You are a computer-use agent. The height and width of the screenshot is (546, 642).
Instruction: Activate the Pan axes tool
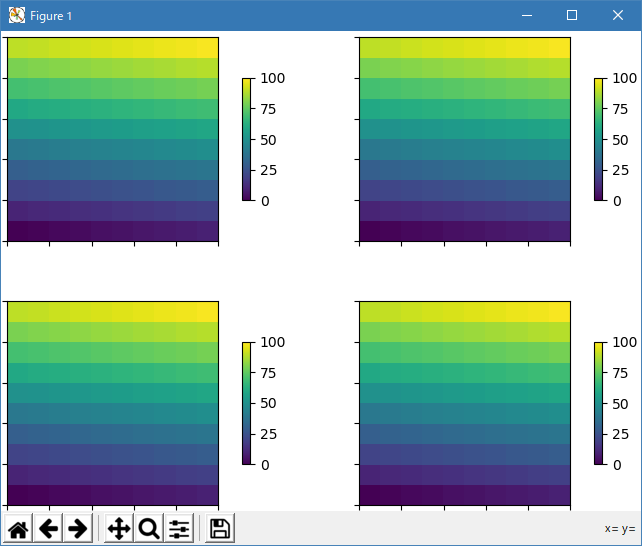coord(119,528)
